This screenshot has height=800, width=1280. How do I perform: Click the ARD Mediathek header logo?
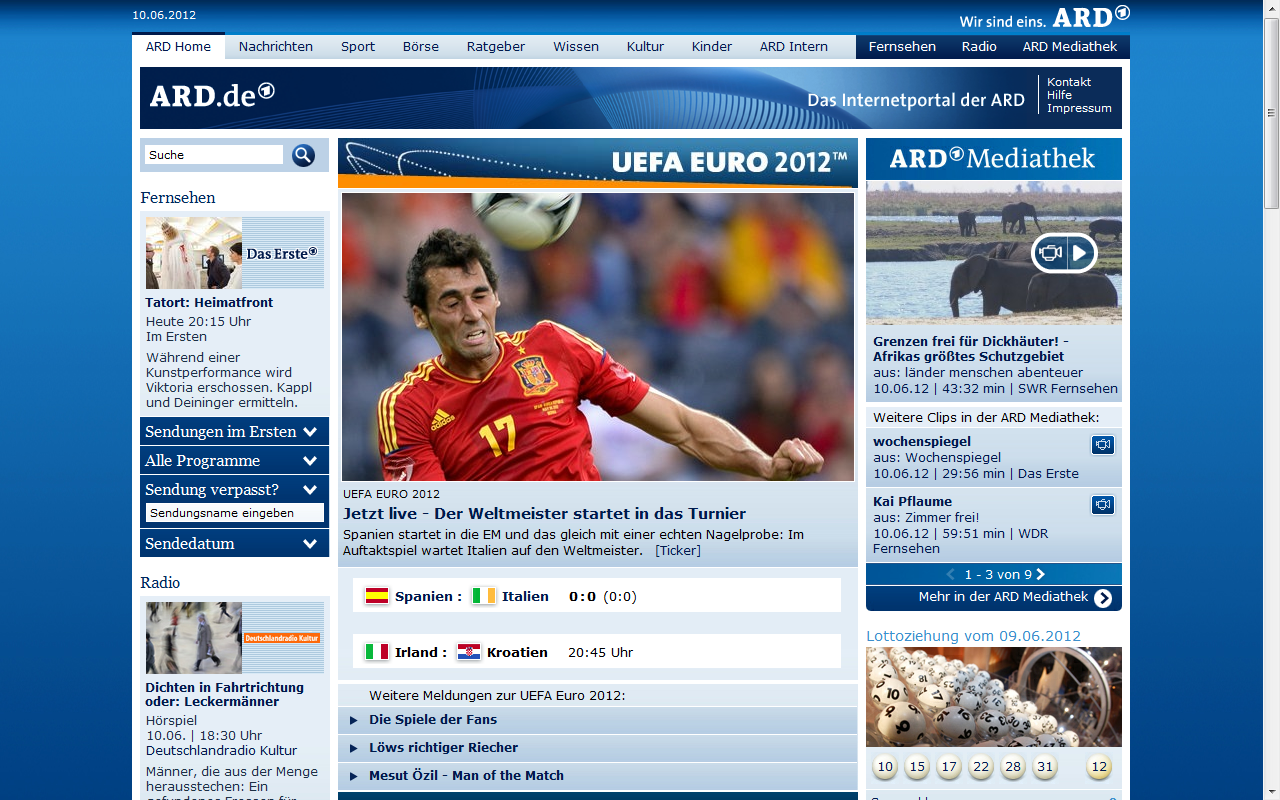pyautogui.click(x=993, y=158)
